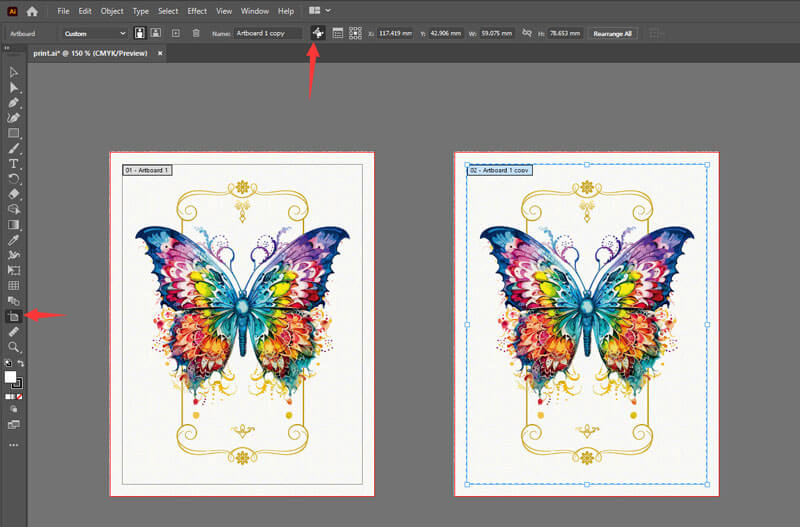The width and height of the screenshot is (800, 527).
Task: Select the Free Transform tool
Action: 14,270
